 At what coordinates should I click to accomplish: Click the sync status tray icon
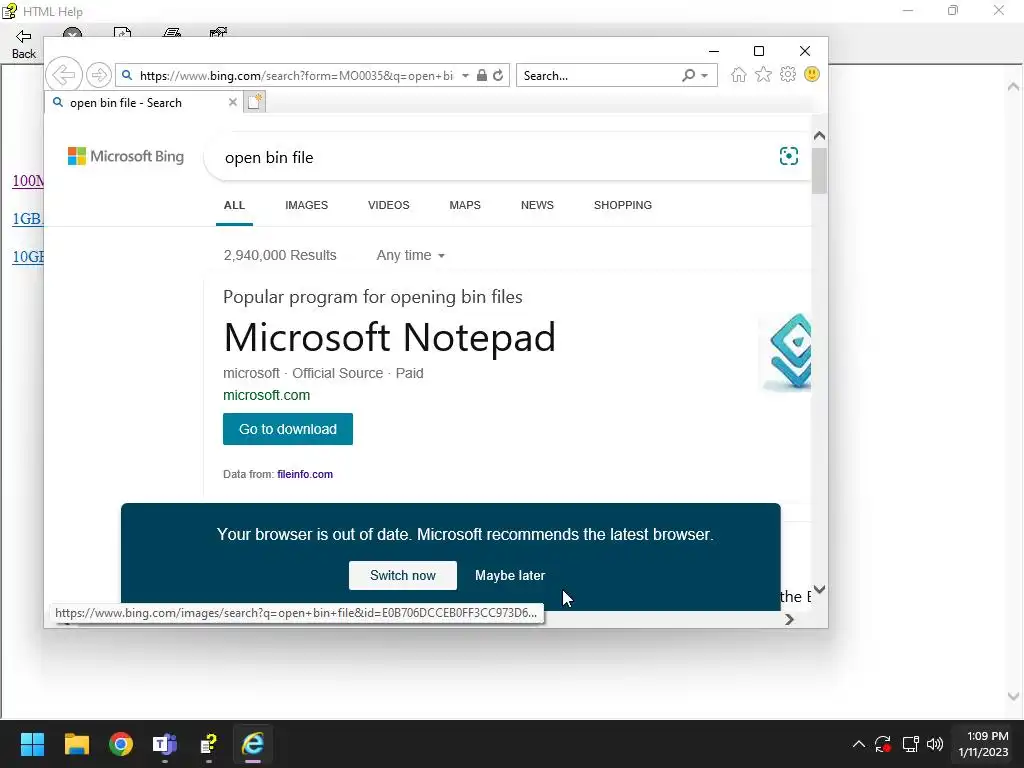883,744
